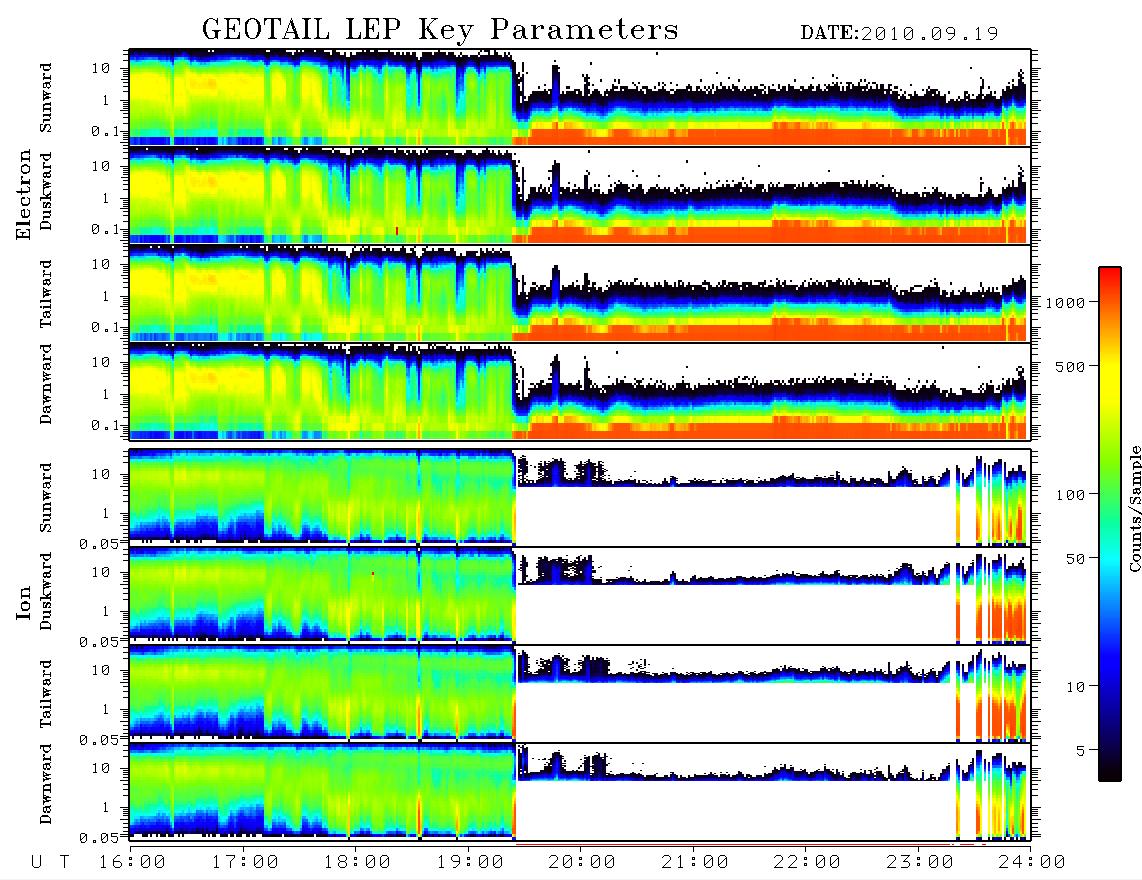
Task: Open the Ion Sunward spectrogram panel
Action: click(580, 497)
